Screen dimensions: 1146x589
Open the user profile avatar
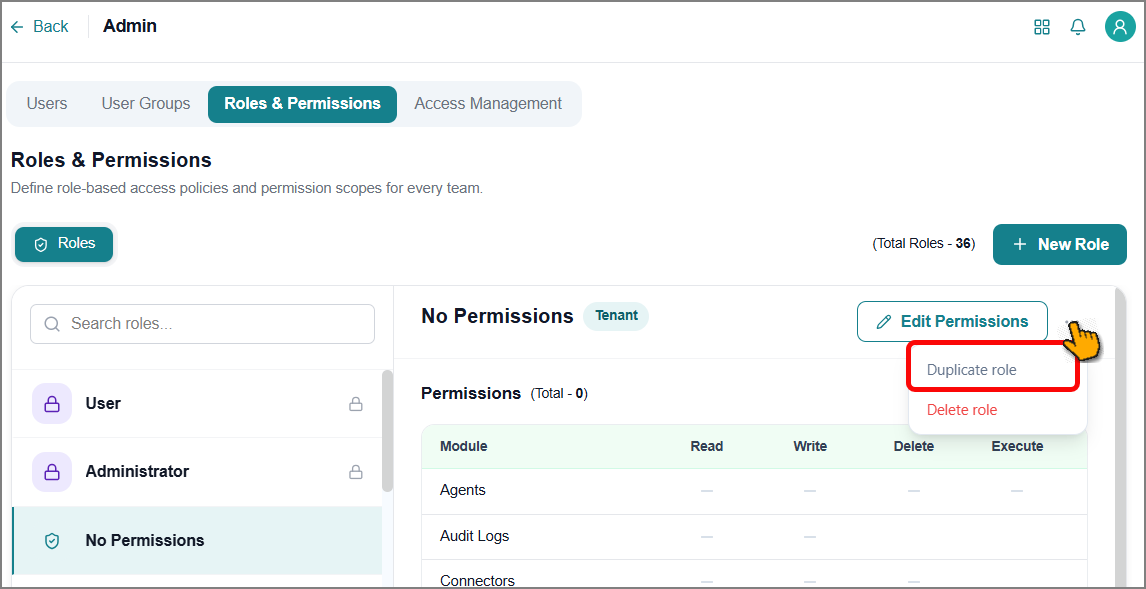pyautogui.click(x=1120, y=27)
